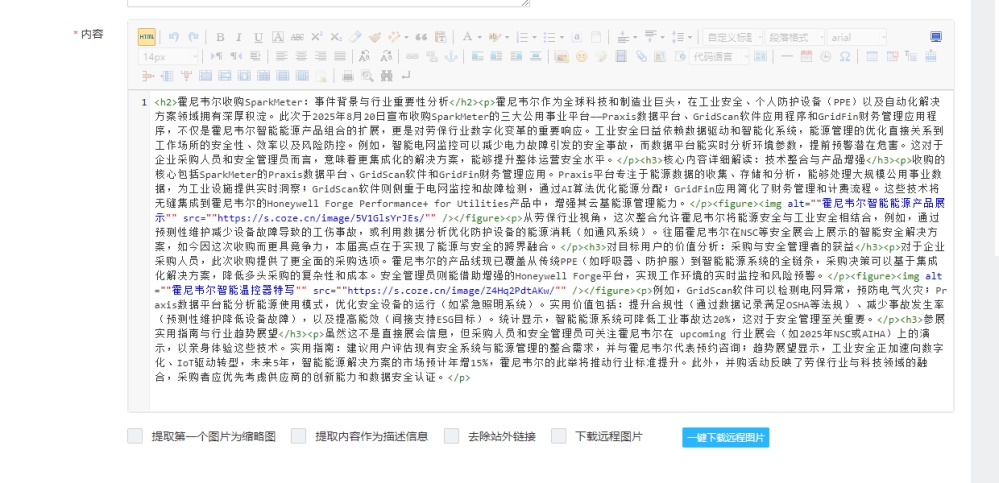Run auto typeset magic wand

(393, 37)
